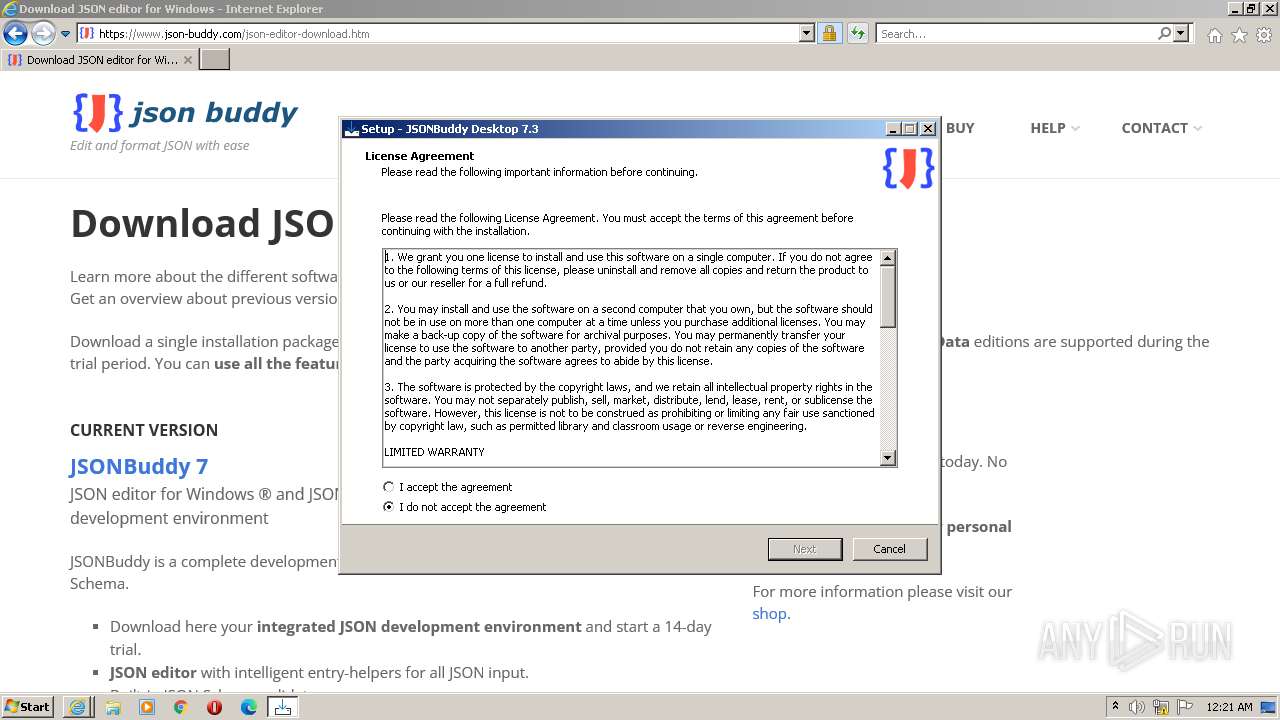Open the CONTACT menu on the website

pyautogui.click(x=1154, y=128)
